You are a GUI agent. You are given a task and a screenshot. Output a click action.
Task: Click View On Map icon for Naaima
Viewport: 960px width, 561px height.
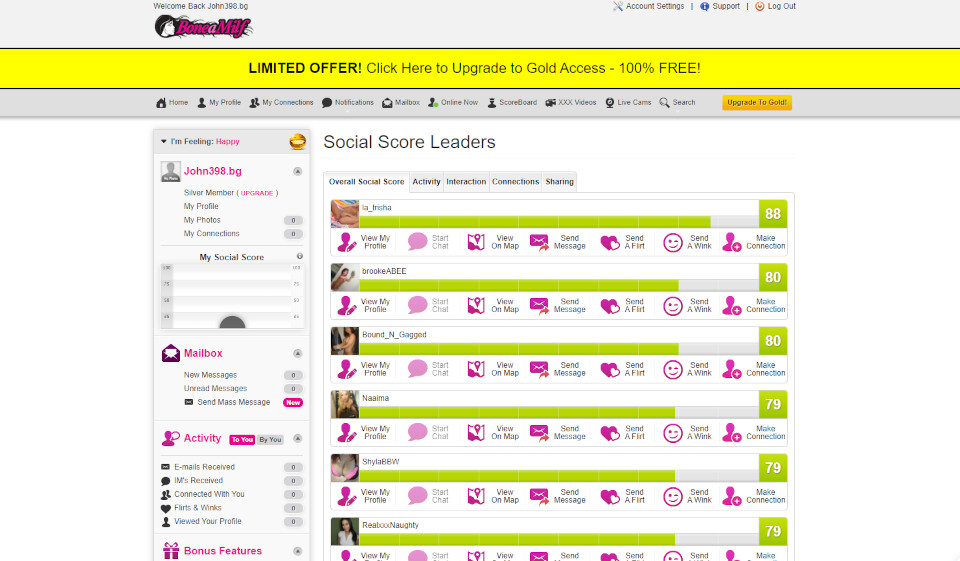(476, 433)
